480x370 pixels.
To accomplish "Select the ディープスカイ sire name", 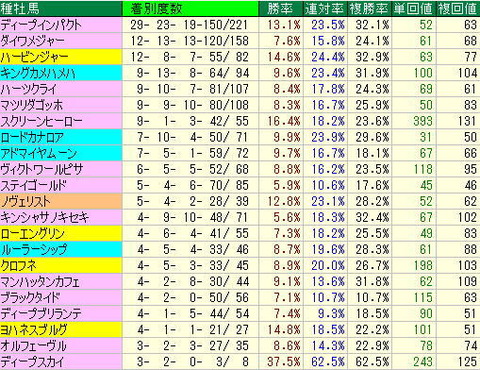I will click(32, 362).
